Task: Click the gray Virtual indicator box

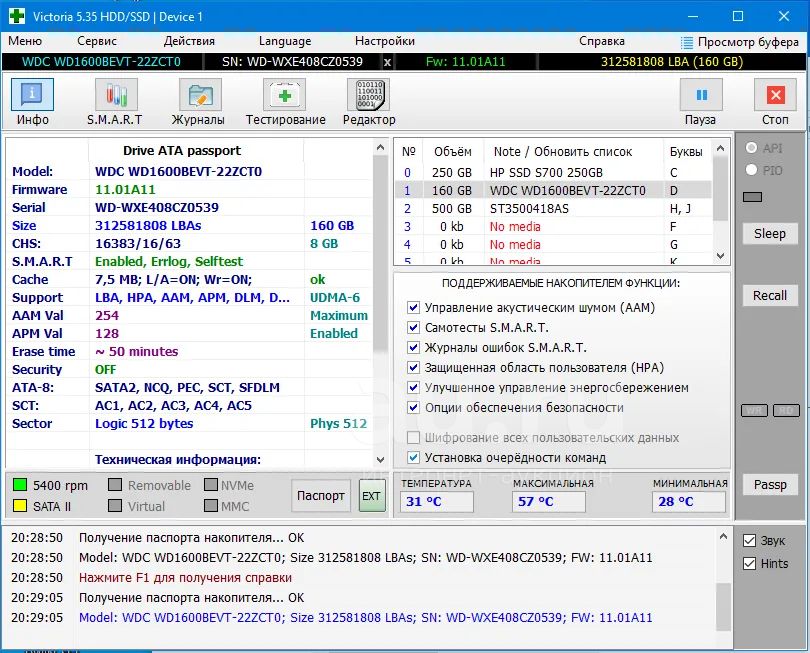Action: (x=115, y=505)
